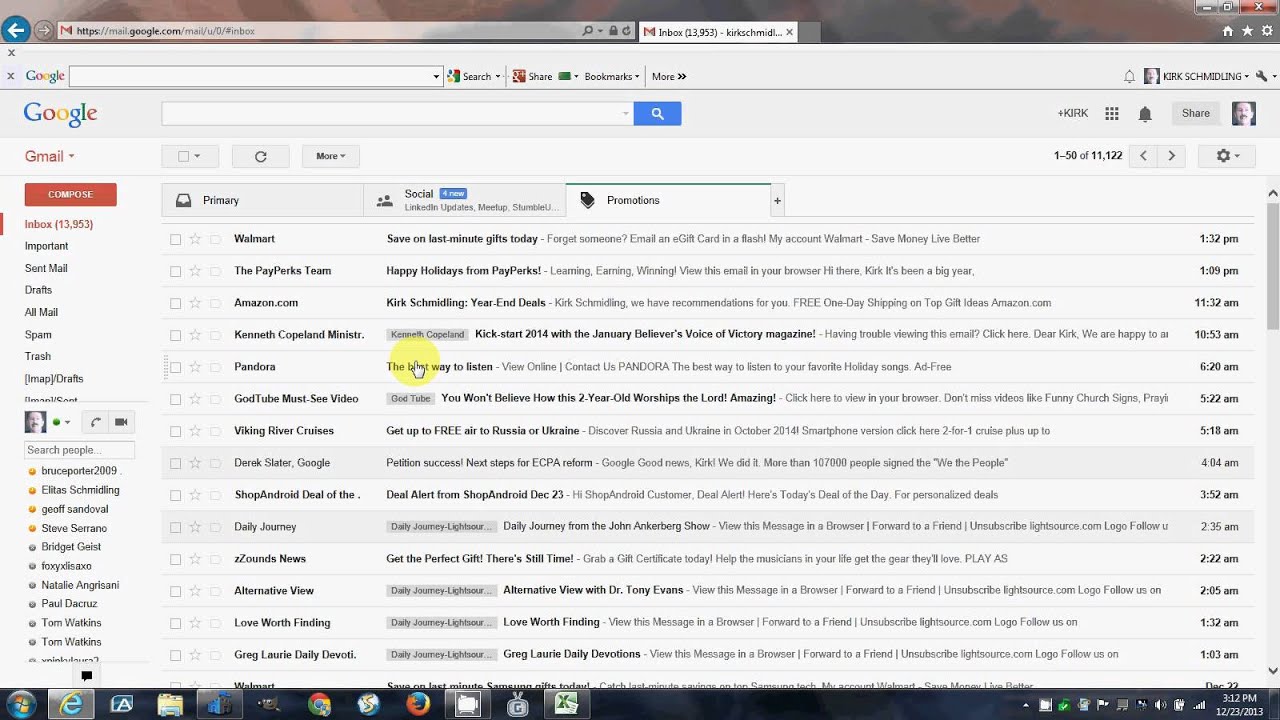Image resolution: width=1280 pixels, height=720 pixels.
Task: Star the Walmart gifts email
Action: click(x=195, y=239)
